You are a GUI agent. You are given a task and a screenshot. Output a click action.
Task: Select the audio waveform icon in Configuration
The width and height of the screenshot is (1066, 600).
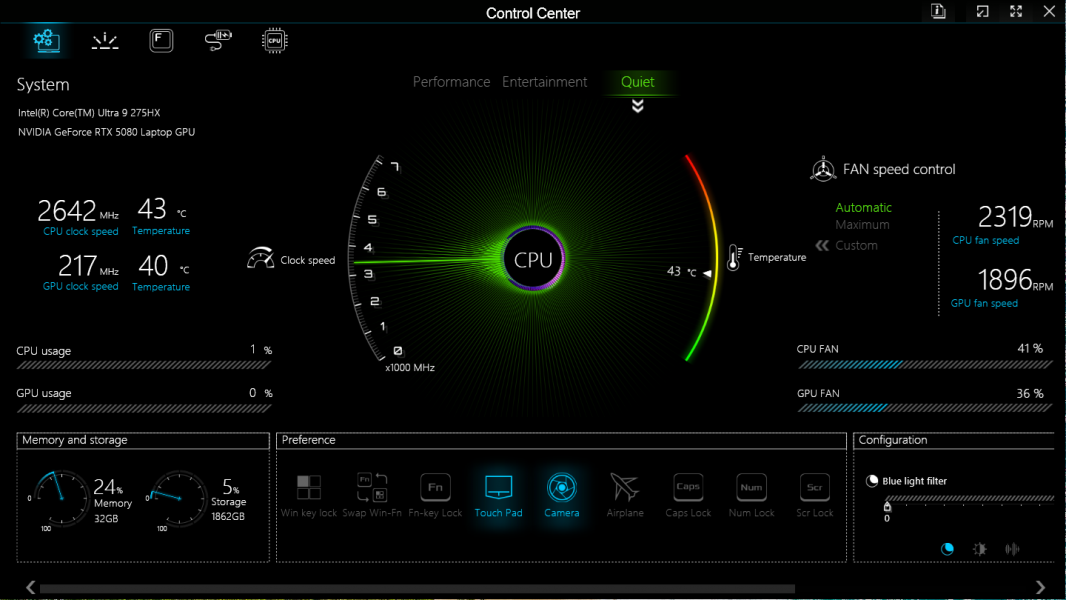[x=1012, y=549]
